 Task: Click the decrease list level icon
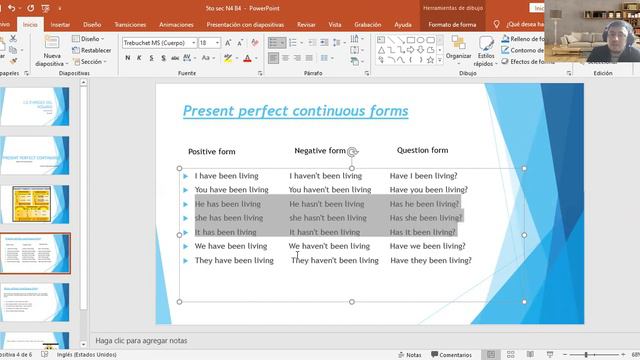click(x=312, y=42)
